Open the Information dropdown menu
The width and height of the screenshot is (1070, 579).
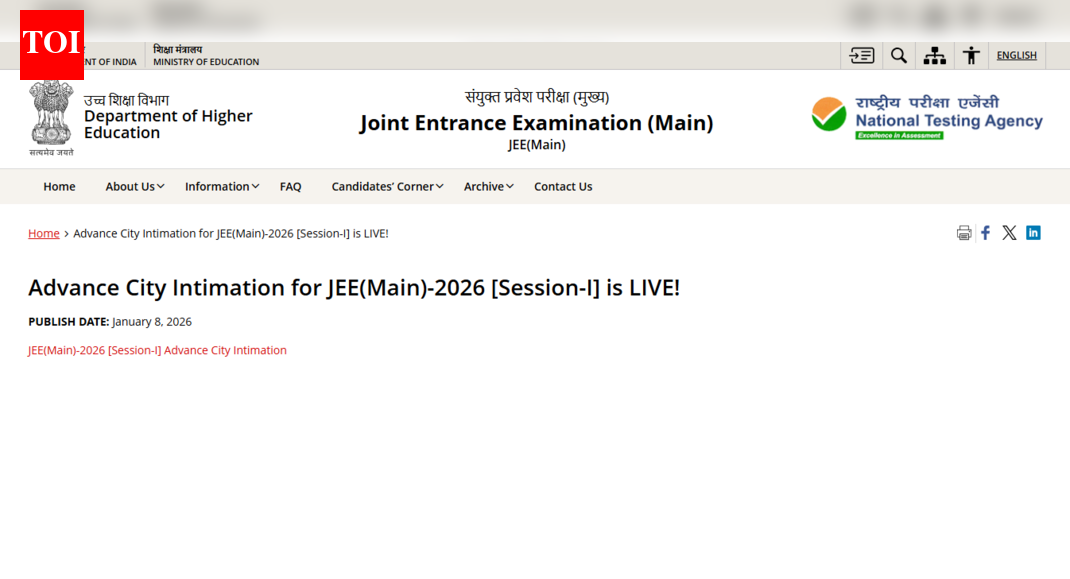click(x=218, y=186)
